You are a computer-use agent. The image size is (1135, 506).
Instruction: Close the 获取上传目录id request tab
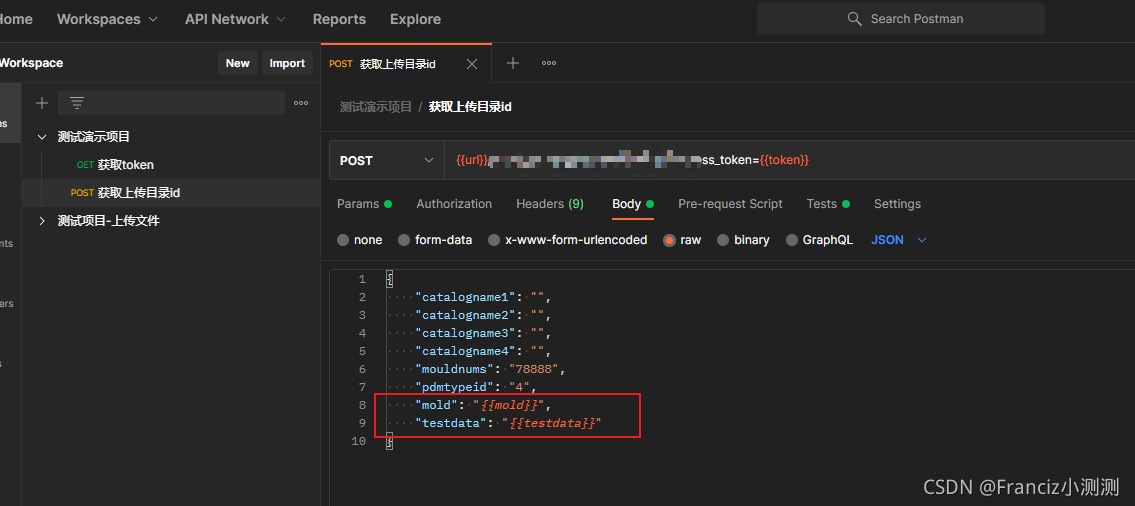[x=472, y=64]
